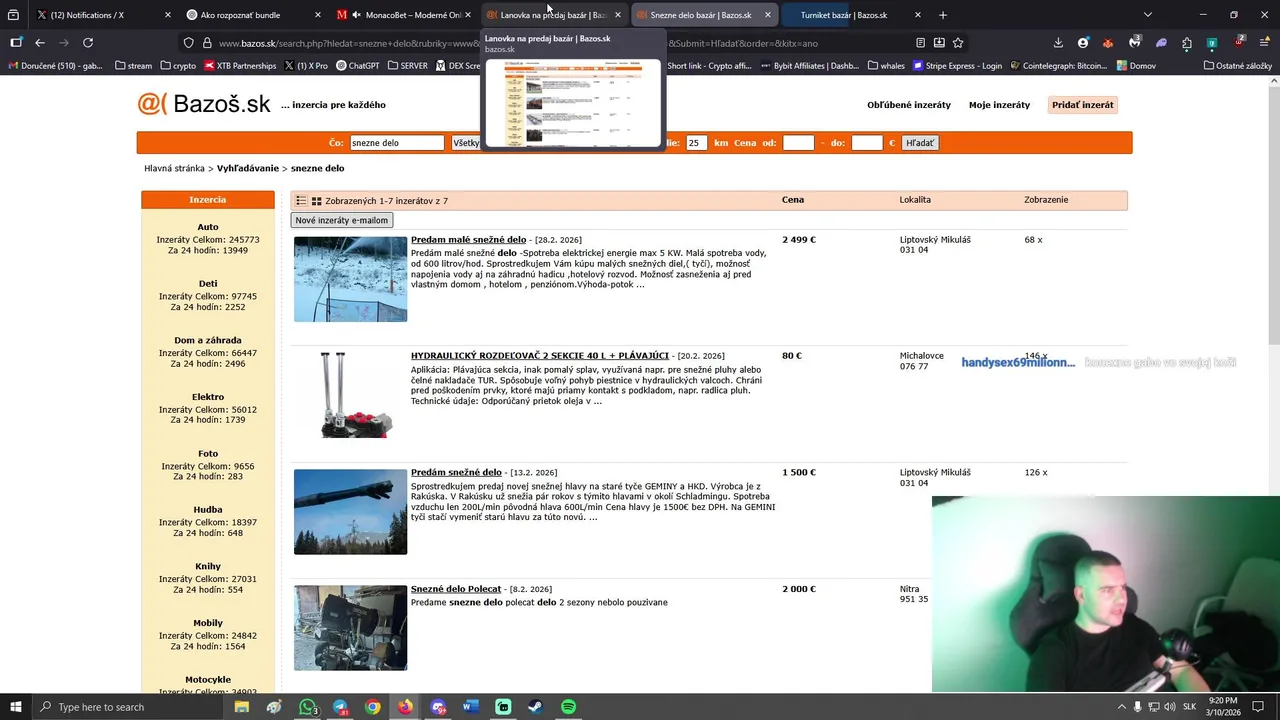
Task: Open Hydraulický rozdeľovač 2 sekcie listing
Action: pos(540,356)
